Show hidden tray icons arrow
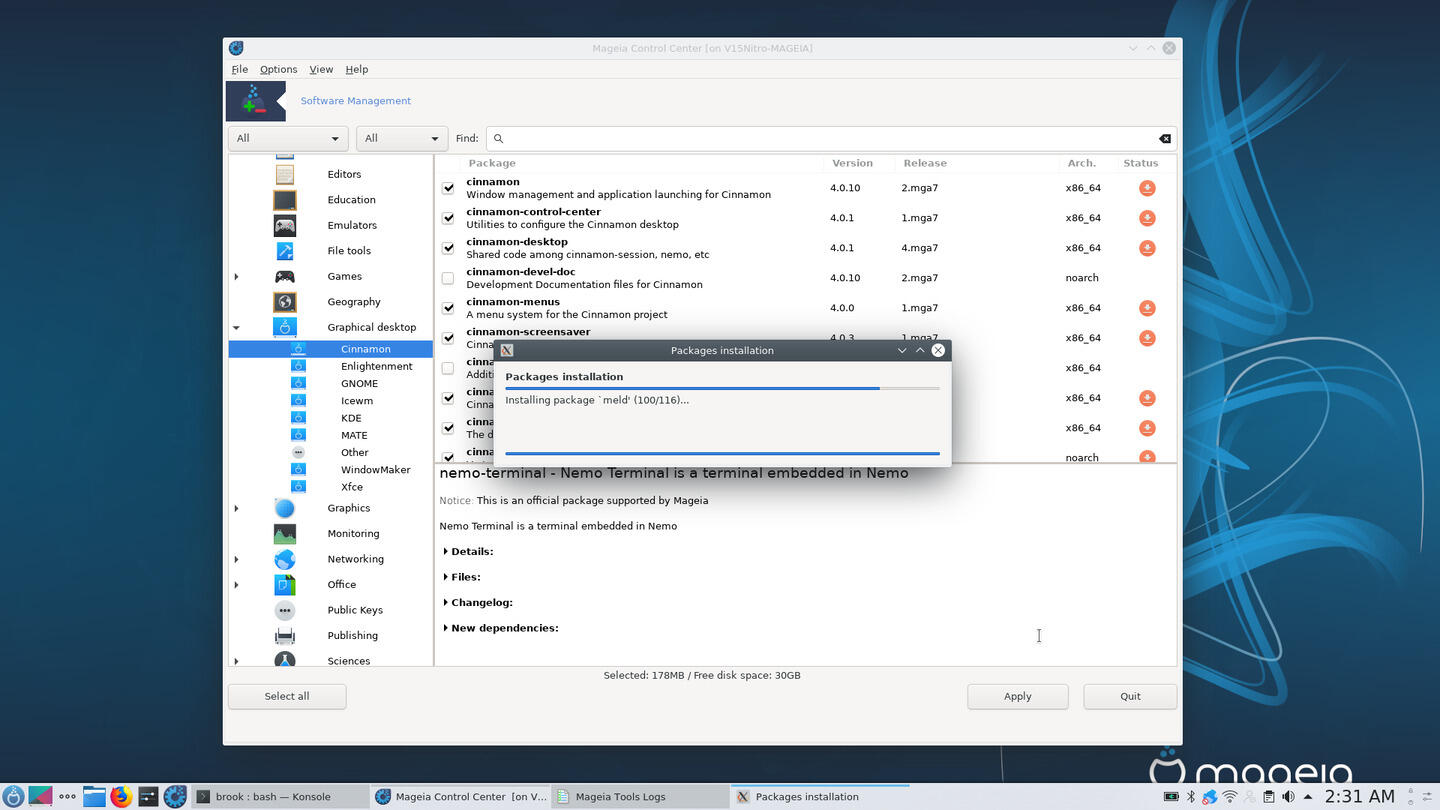 1307,797
